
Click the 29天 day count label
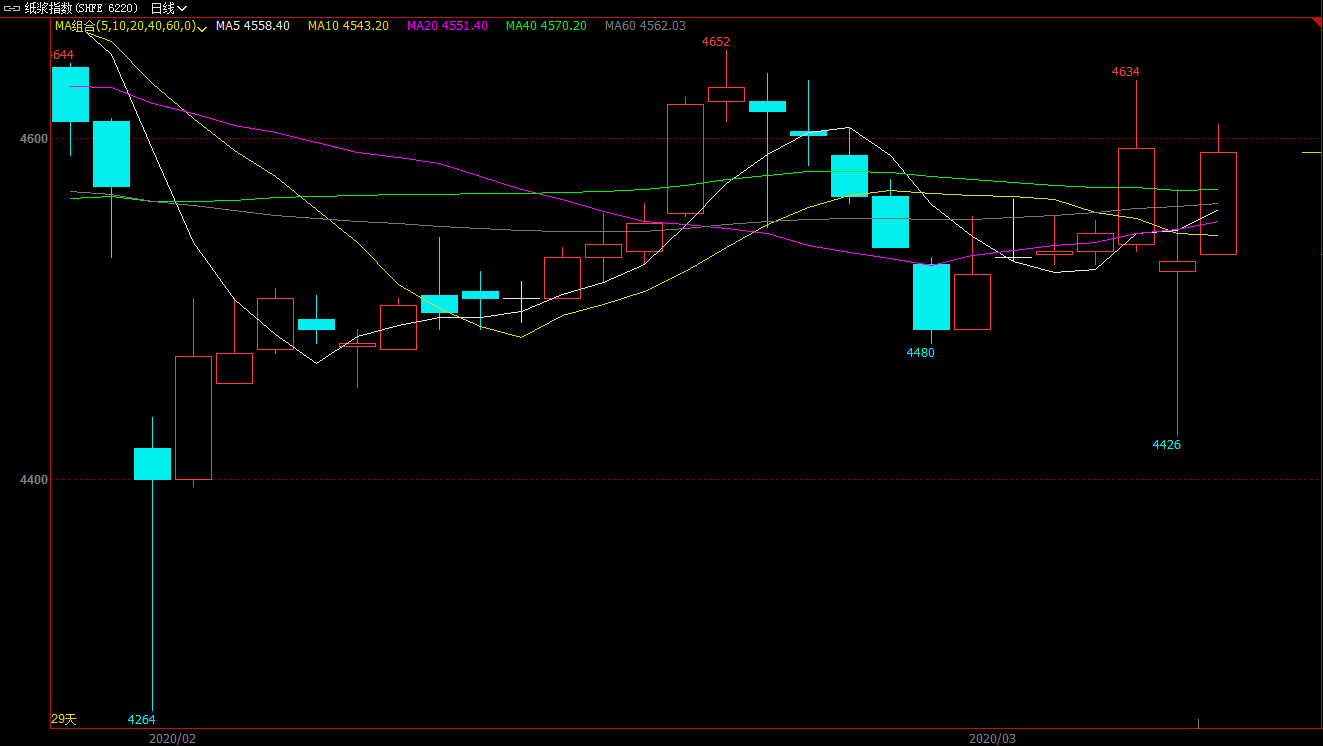(64, 720)
